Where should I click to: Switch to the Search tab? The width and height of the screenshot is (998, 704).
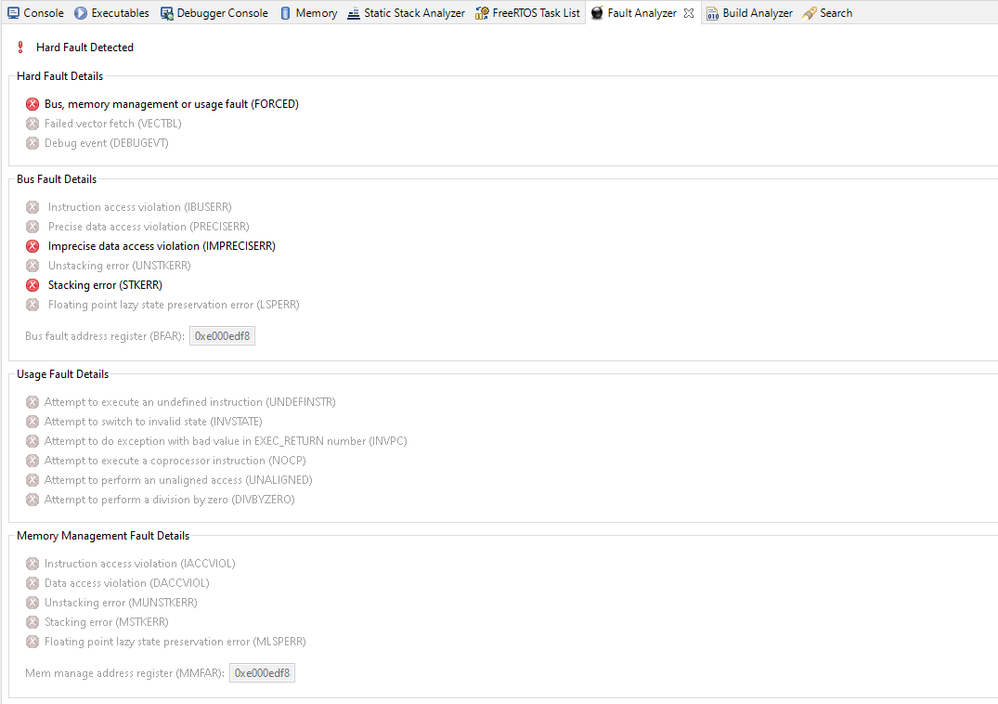click(x=827, y=13)
